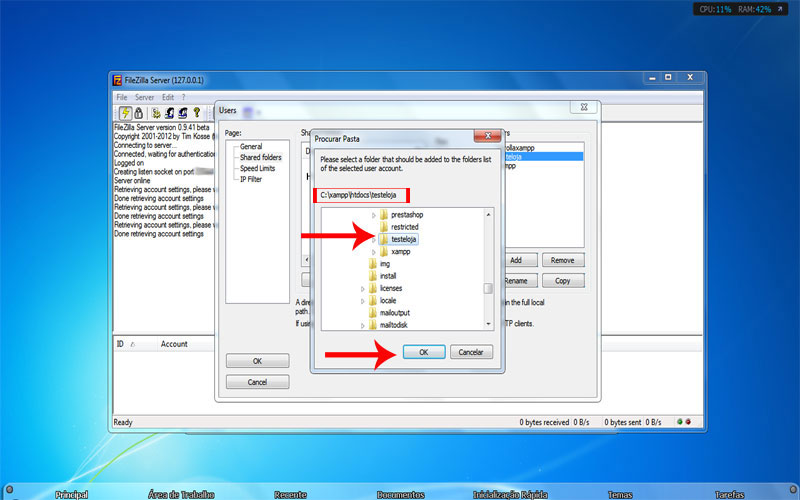Expand the mailtodisk folder node
Viewport: 800px width, 500px height.
click(363, 326)
